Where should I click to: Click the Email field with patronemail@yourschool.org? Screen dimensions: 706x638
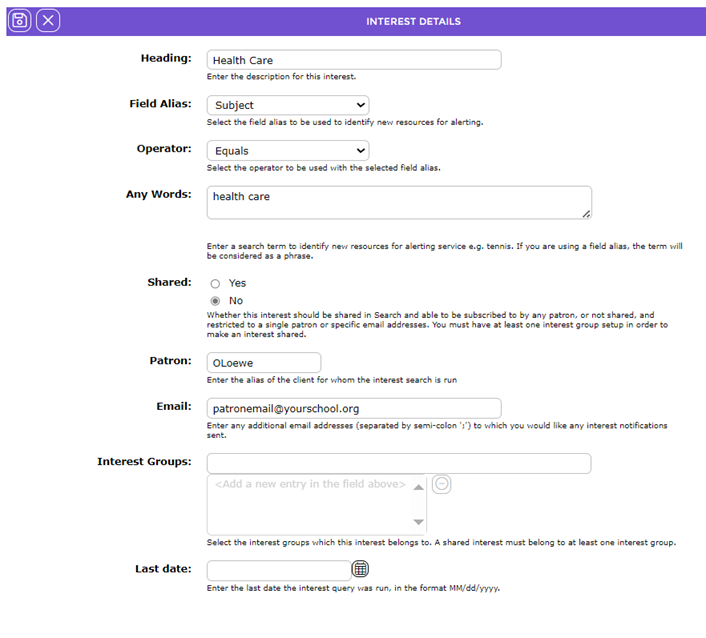(354, 408)
